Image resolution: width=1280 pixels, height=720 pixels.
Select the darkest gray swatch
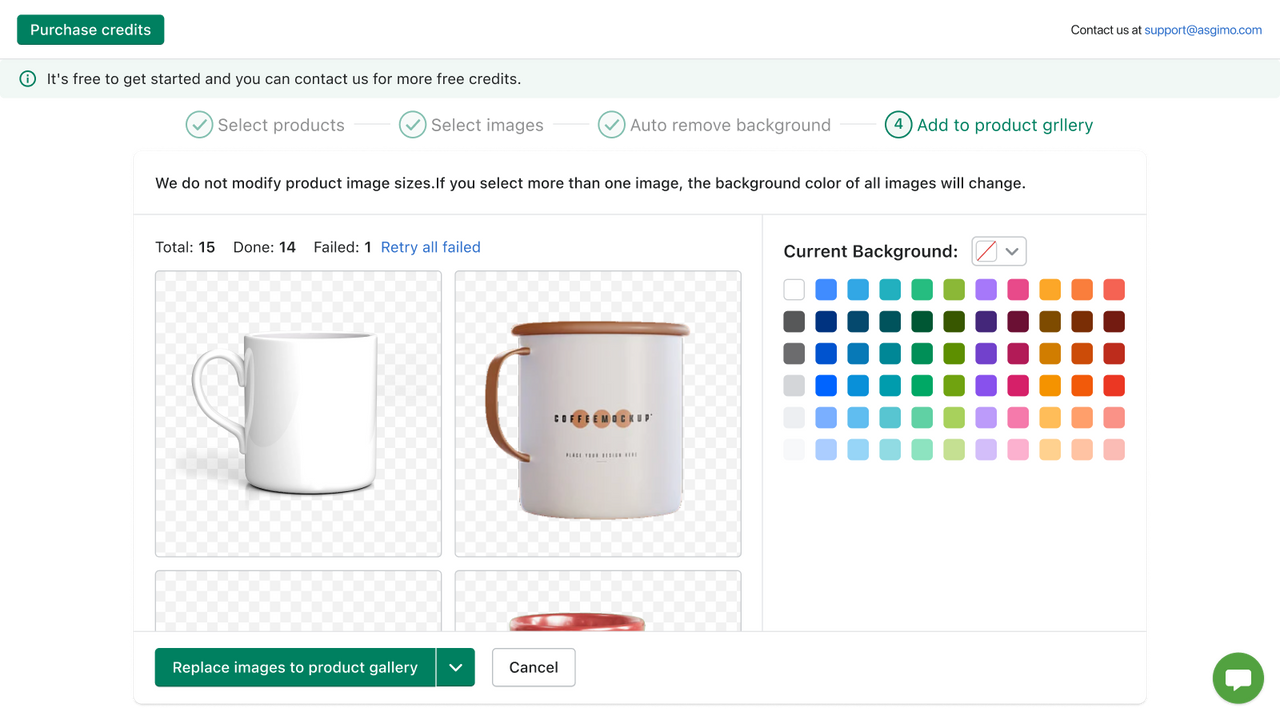point(794,322)
